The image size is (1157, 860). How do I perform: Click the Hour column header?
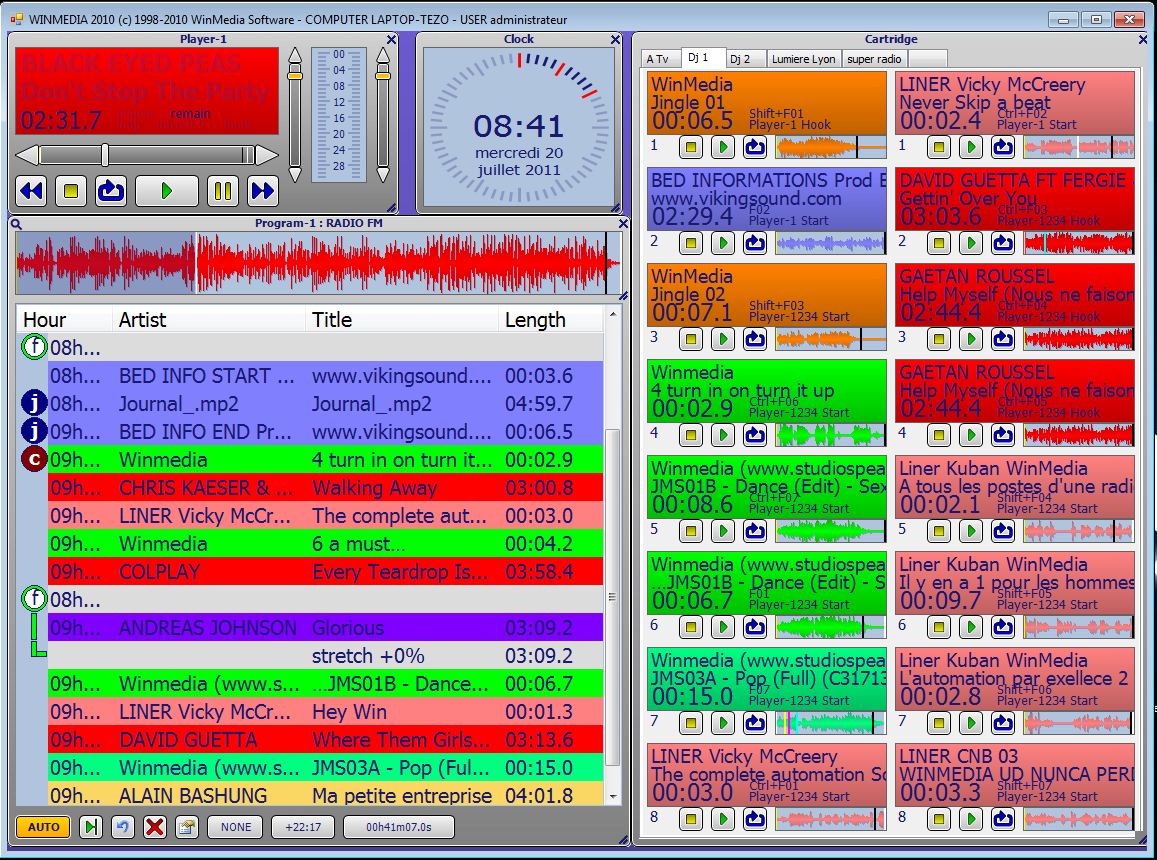click(64, 320)
